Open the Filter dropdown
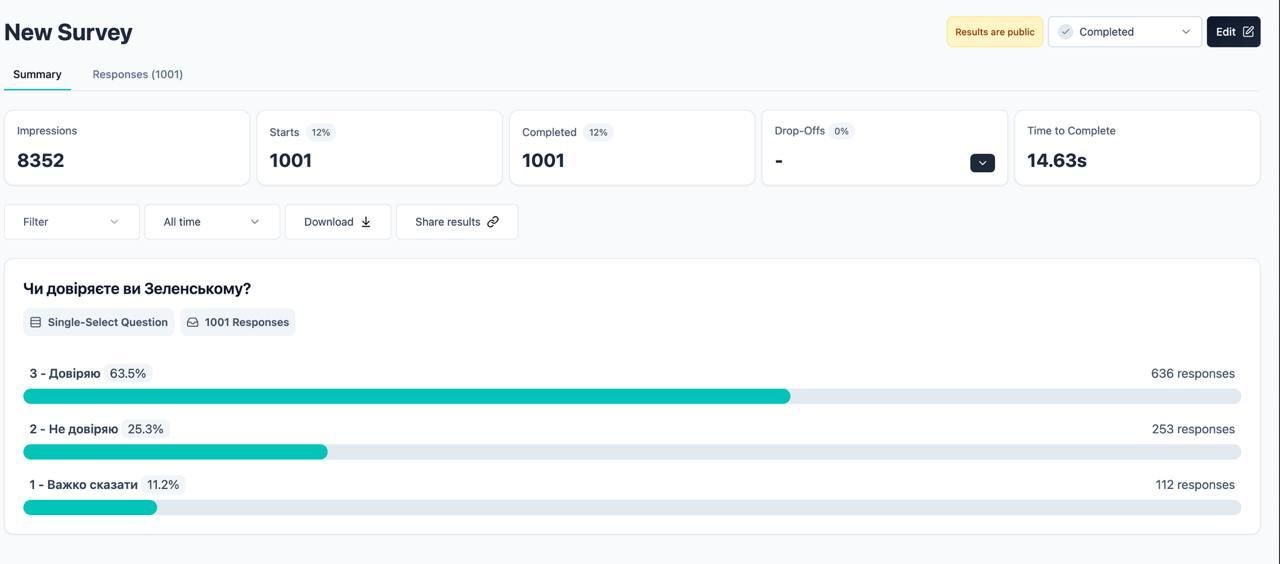Image resolution: width=1280 pixels, height=564 pixels. (x=71, y=222)
